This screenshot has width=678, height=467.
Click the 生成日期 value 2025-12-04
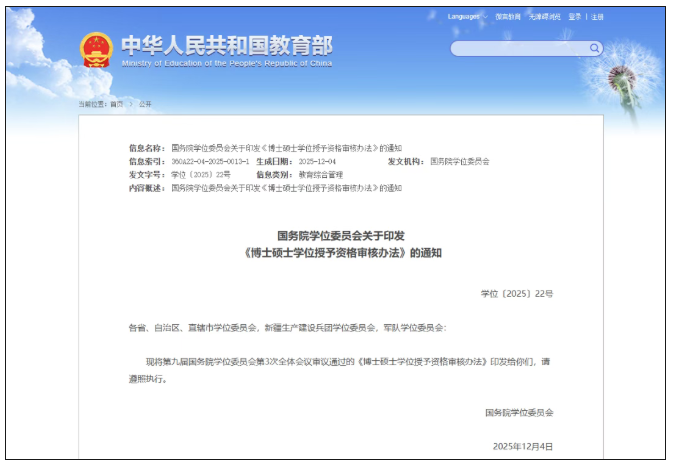(x=316, y=161)
